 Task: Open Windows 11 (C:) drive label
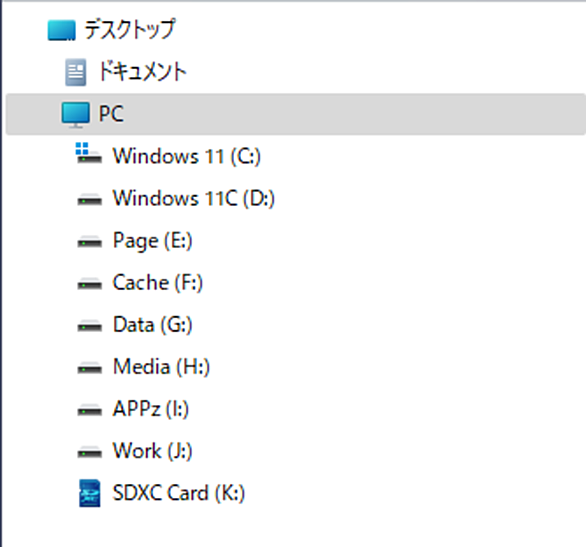186,156
